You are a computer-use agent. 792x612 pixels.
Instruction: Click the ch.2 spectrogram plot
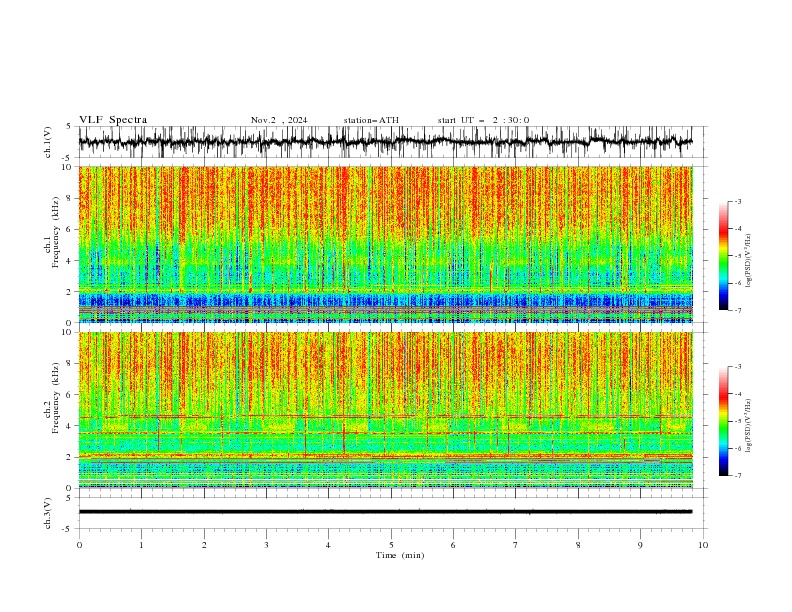click(385, 410)
